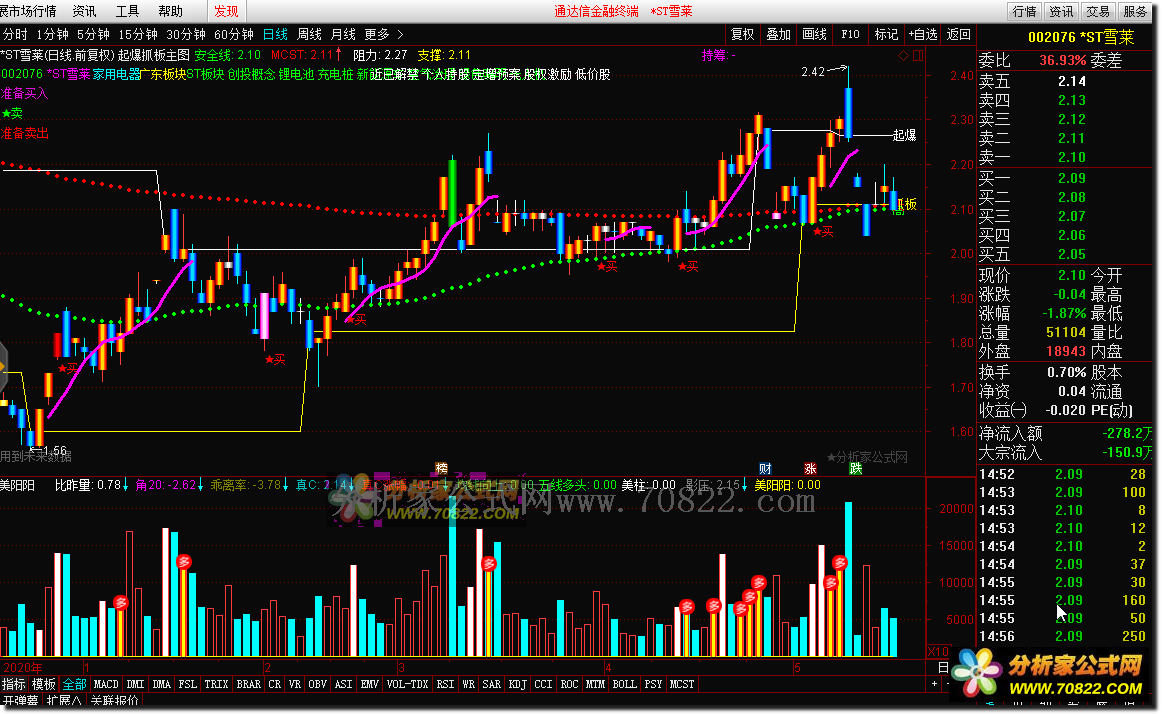The width and height of the screenshot is (1162, 714).
Task: Open the 资讯 menu
Action: [84, 11]
